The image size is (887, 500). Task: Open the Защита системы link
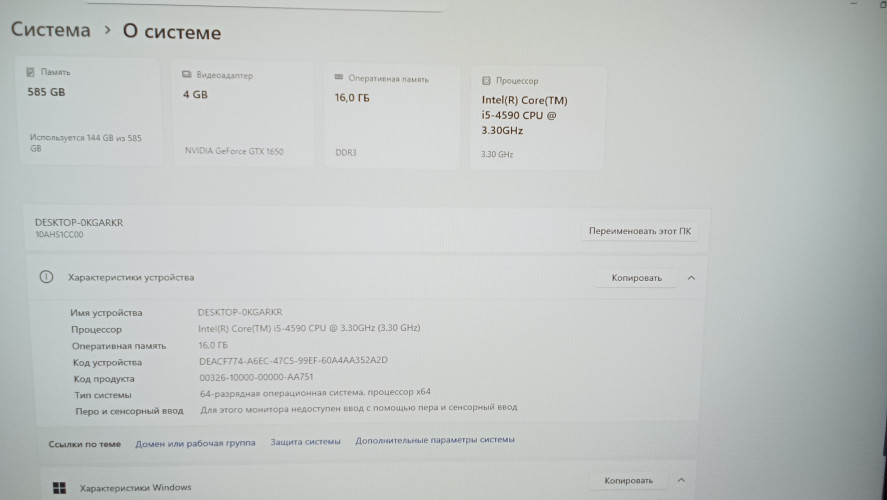pos(305,441)
